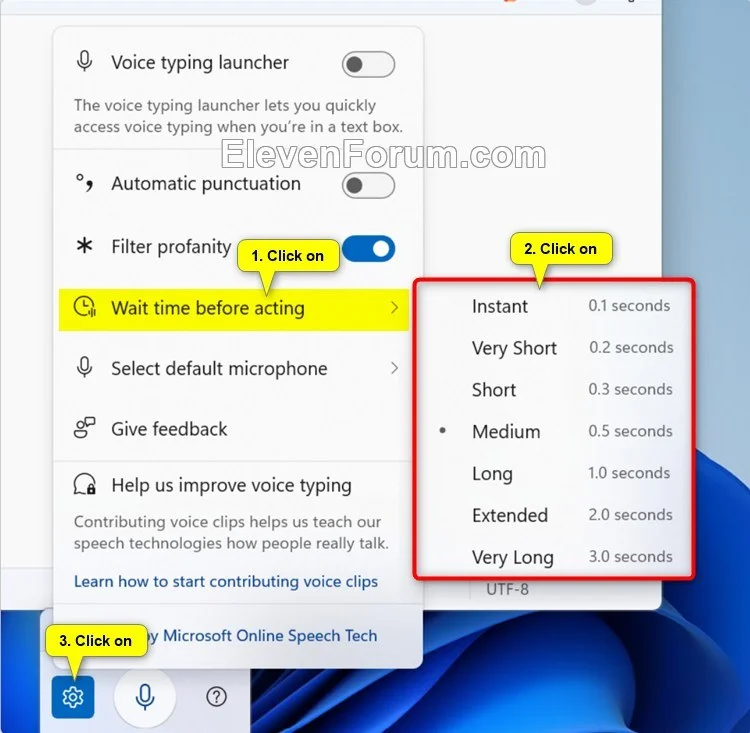The image size is (750, 733).
Task: Click the microphone button to start dictation
Action: 145,697
